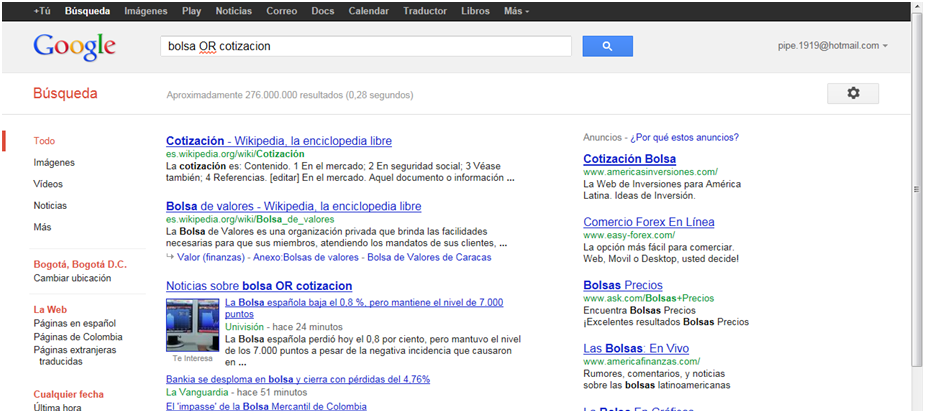
Task: Click the es.wikipedia.org/wiki/Bolsa_de_valores URL
Action: click(x=250, y=219)
